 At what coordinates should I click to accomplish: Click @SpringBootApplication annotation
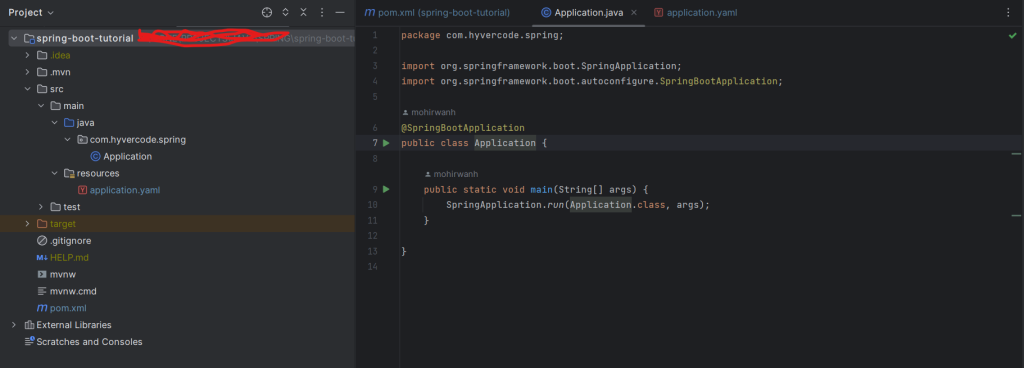pos(463,128)
